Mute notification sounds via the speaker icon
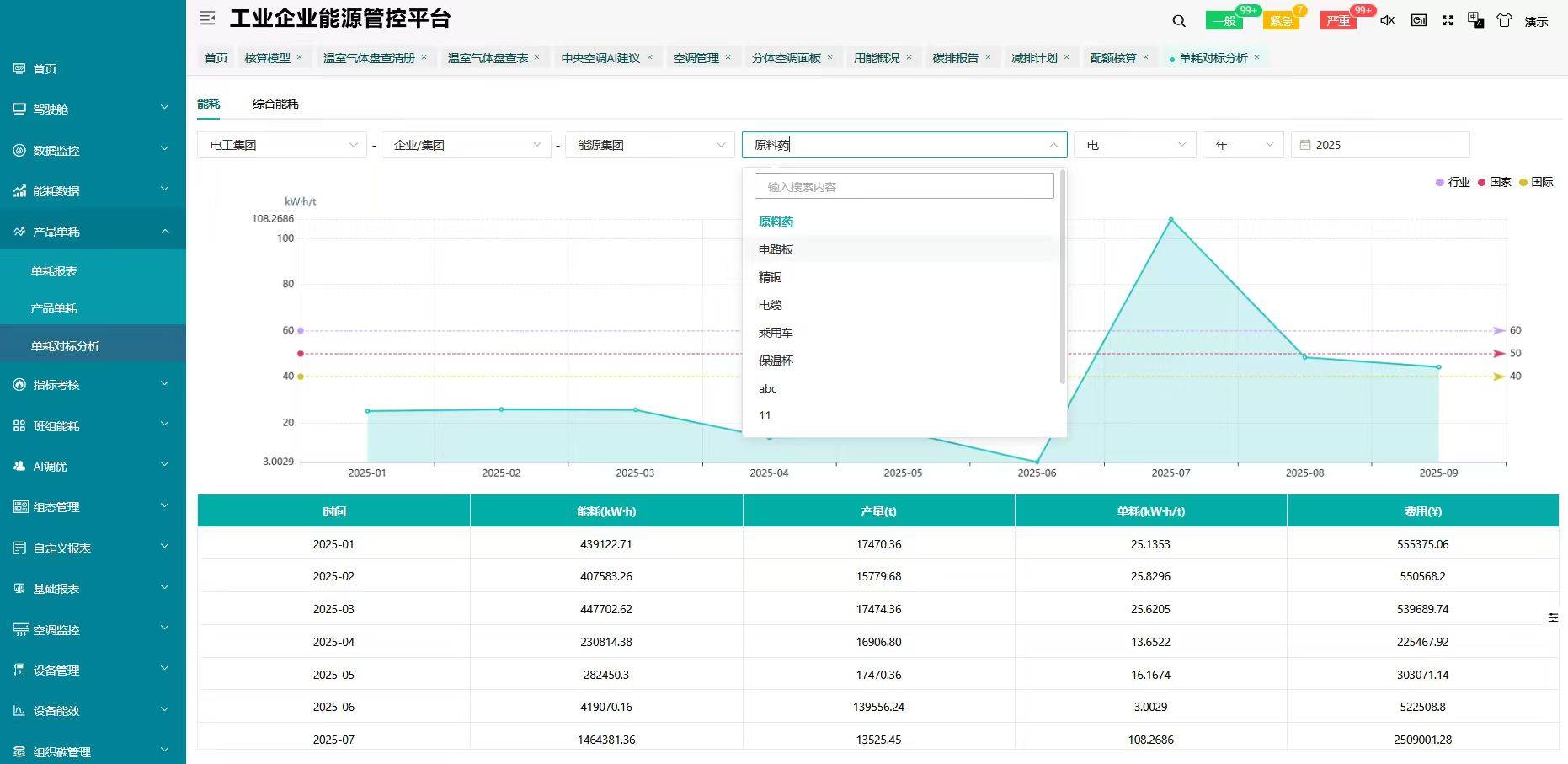Viewport: 1568px width, 764px height. (x=1387, y=19)
